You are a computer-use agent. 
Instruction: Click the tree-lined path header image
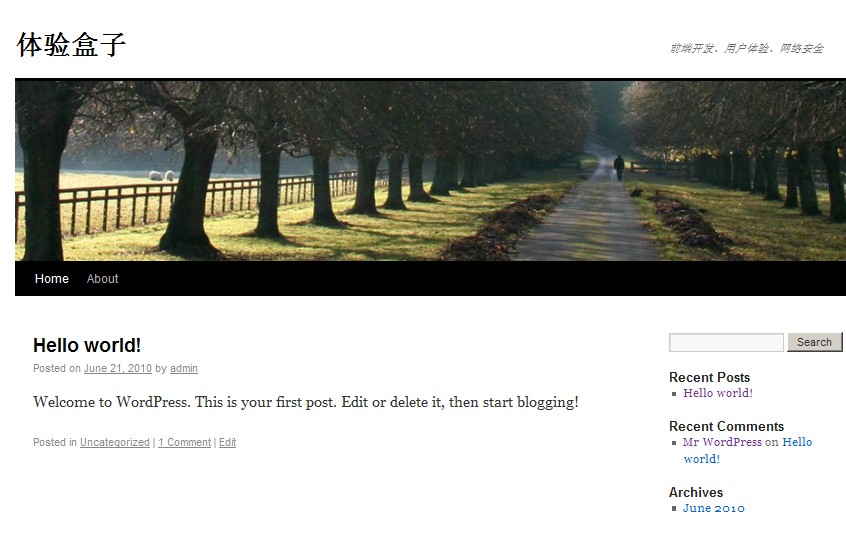tap(431, 170)
